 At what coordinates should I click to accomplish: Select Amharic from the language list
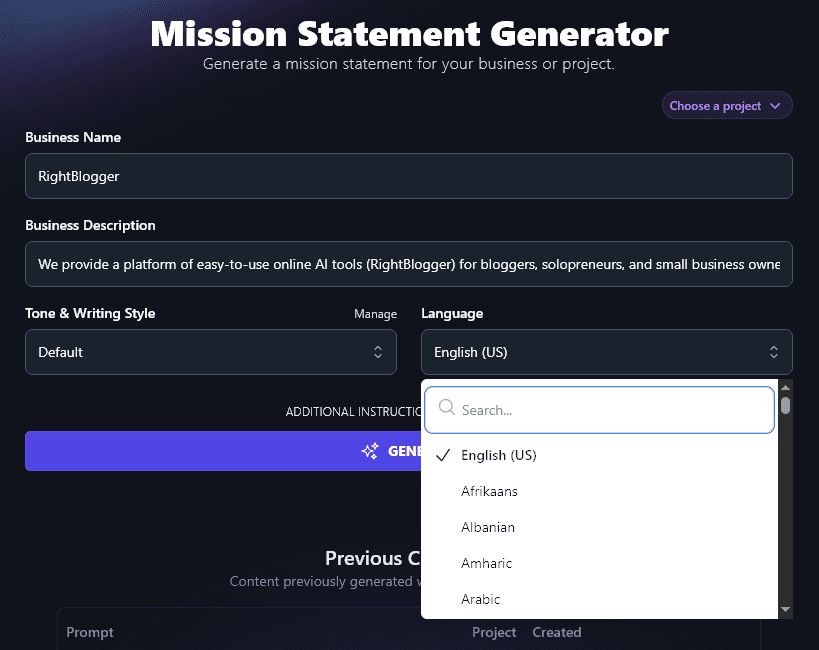(487, 563)
